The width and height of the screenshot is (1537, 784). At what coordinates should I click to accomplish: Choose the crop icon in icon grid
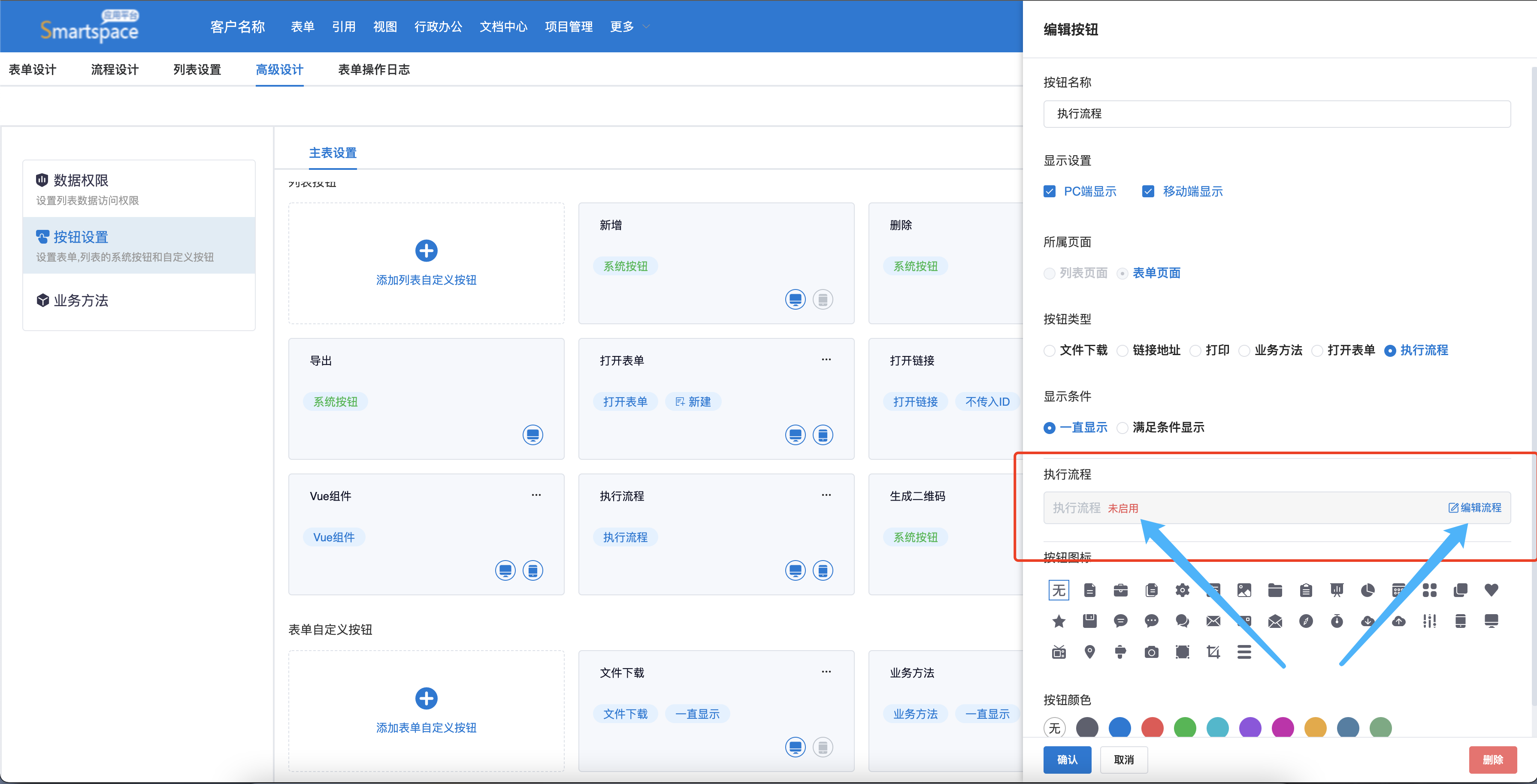[x=1213, y=651]
